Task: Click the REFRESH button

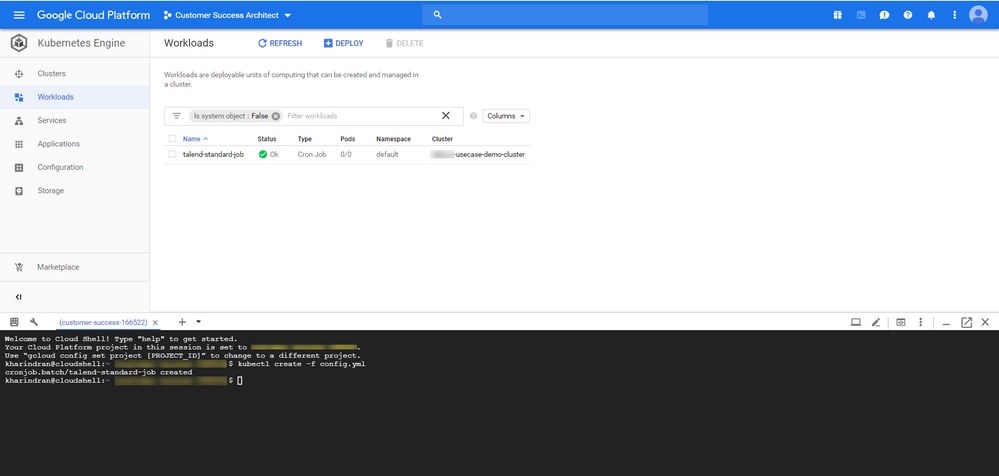Action: click(x=280, y=44)
